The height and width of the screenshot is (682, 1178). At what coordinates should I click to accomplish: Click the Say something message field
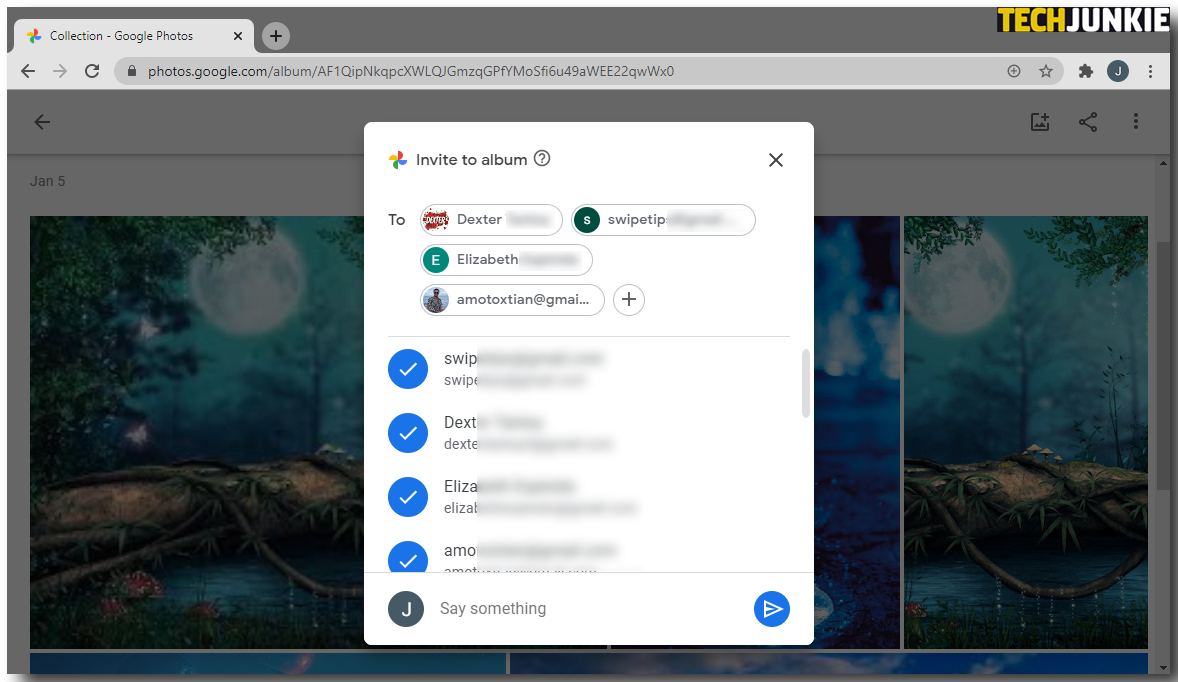(590, 609)
